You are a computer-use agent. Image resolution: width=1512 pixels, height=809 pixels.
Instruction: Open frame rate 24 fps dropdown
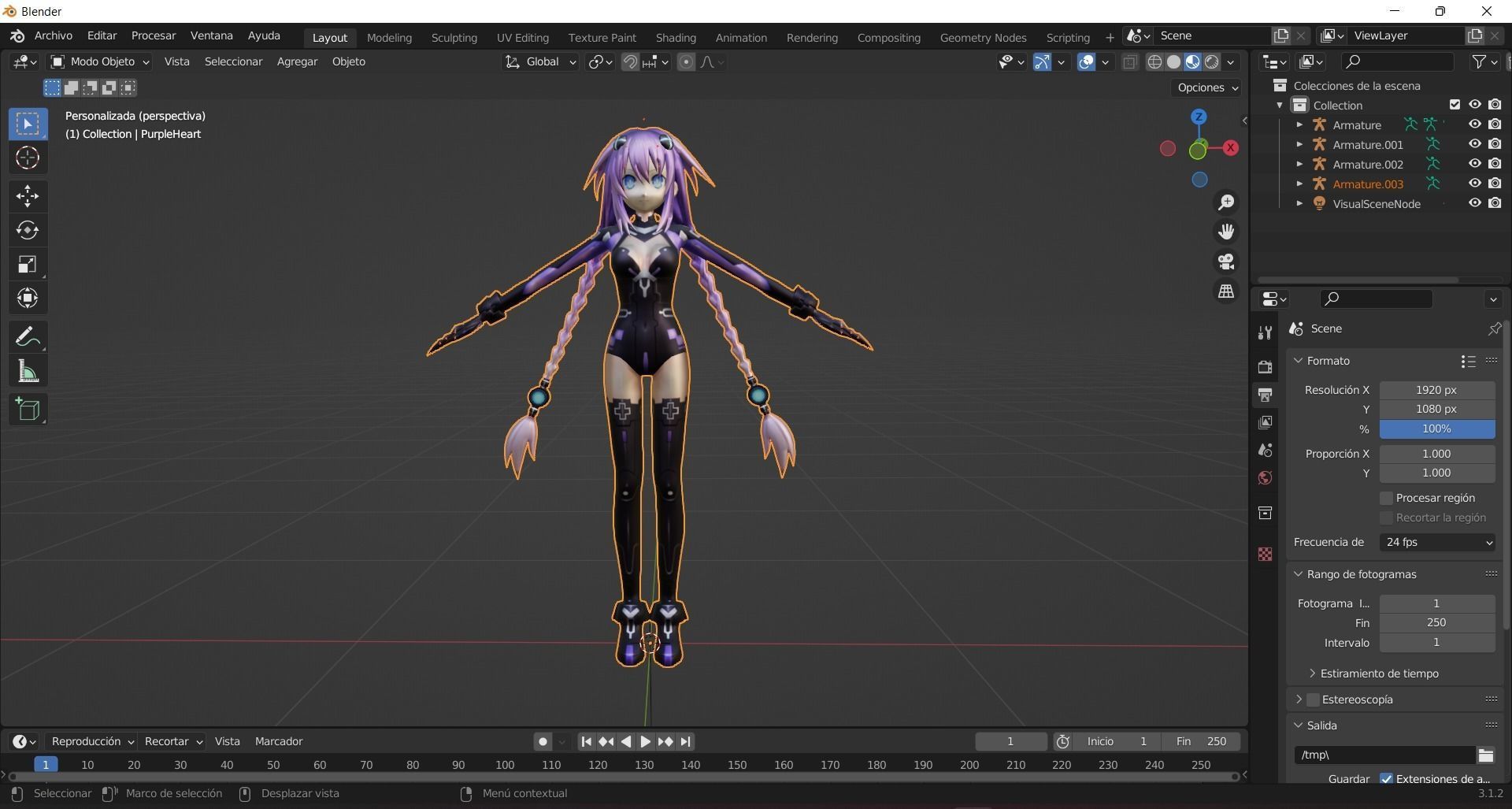(x=1437, y=542)
